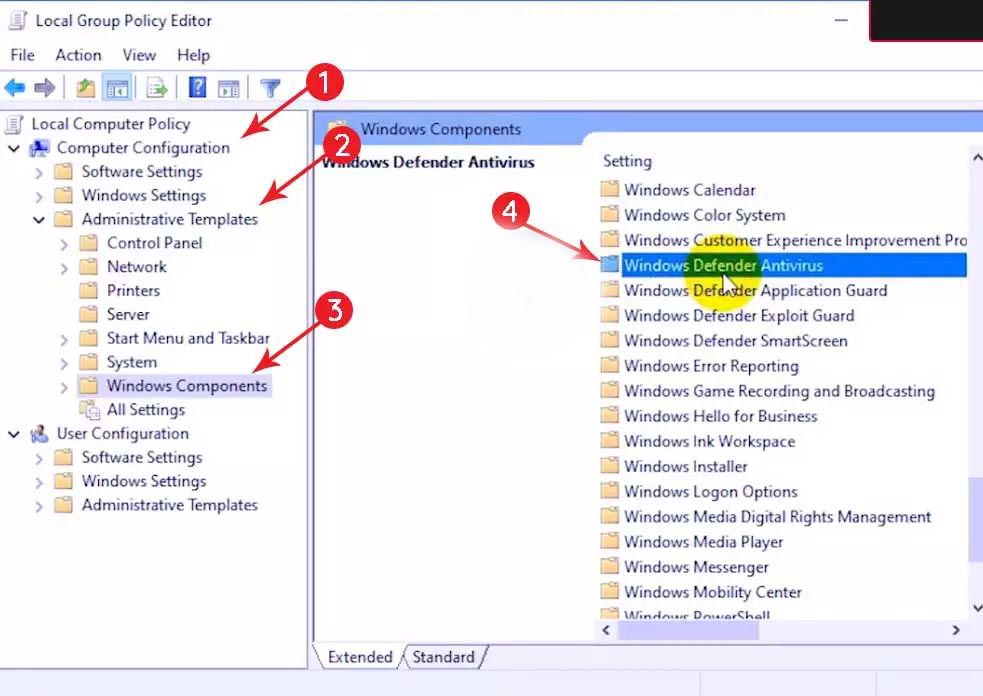The height and width of the screenshot is (696, 983).
Task: Toggle Show/Hide Action Pane toolbar icon
Action: pyautogui.click(x=228, y=88)
